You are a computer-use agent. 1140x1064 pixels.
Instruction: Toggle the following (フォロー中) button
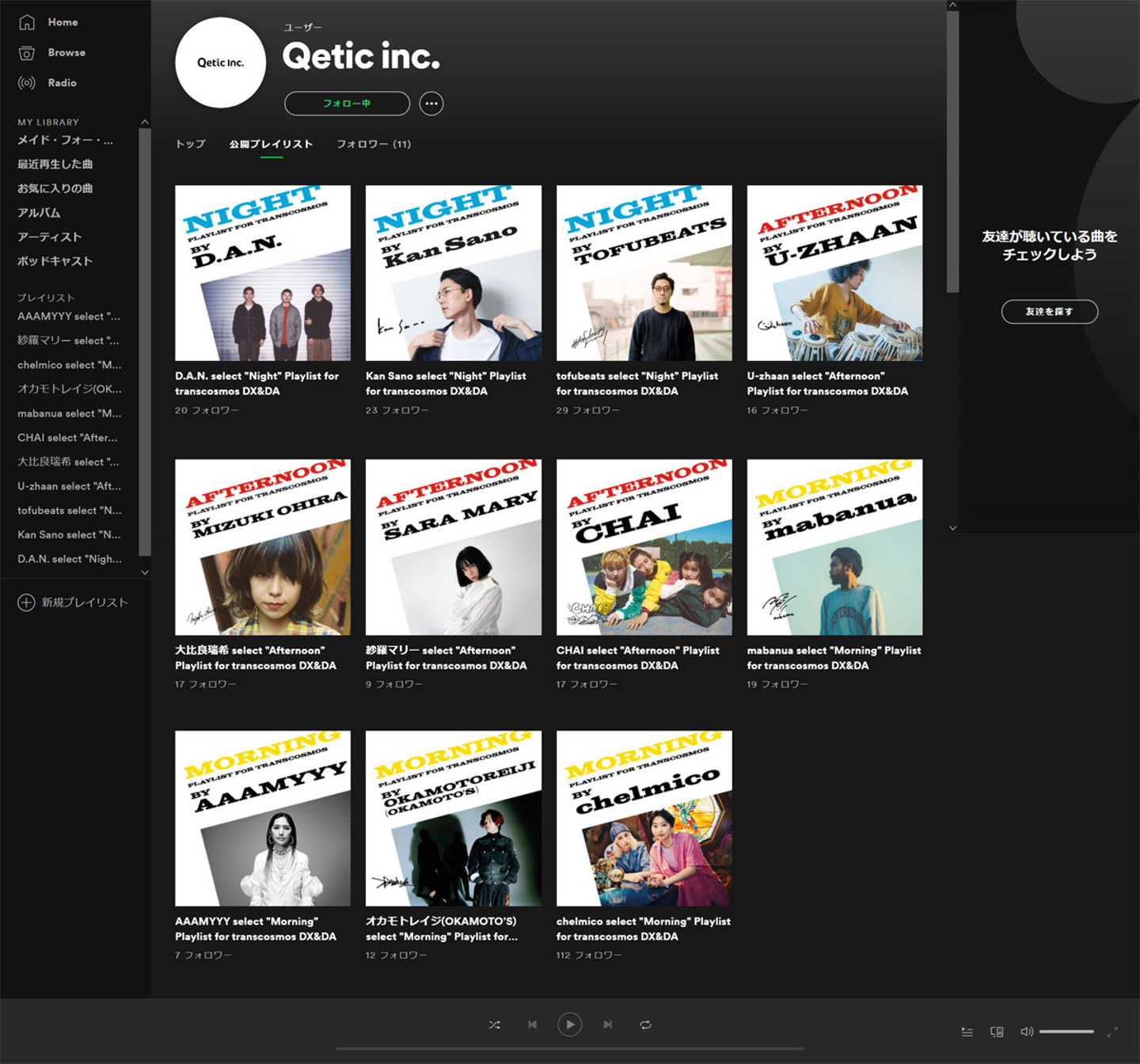point(347,104)
